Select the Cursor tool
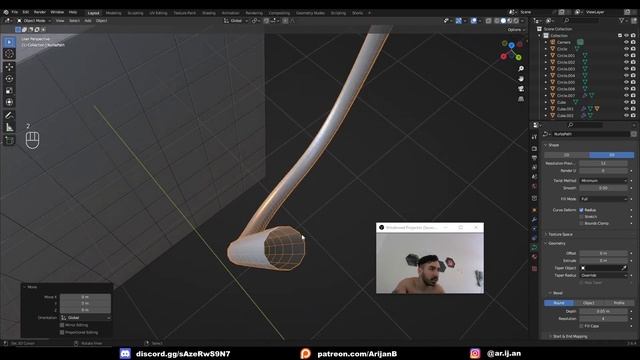Screen dimensions: 640x360 point(9,53)
